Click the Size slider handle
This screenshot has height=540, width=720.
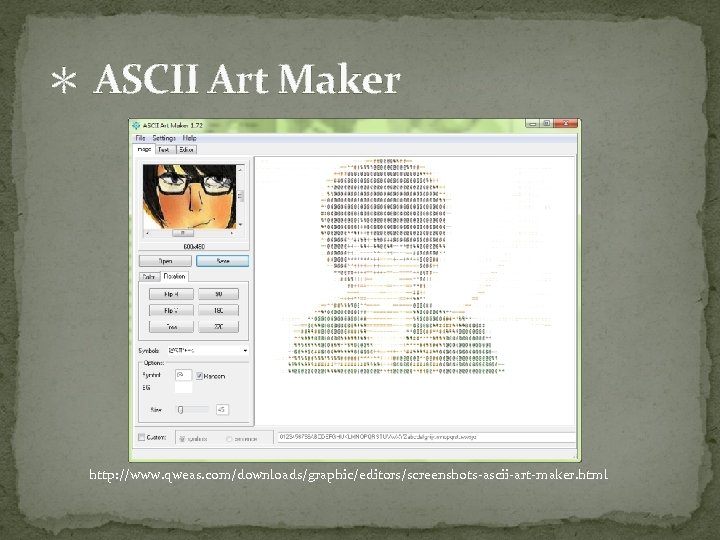[180, 409]
